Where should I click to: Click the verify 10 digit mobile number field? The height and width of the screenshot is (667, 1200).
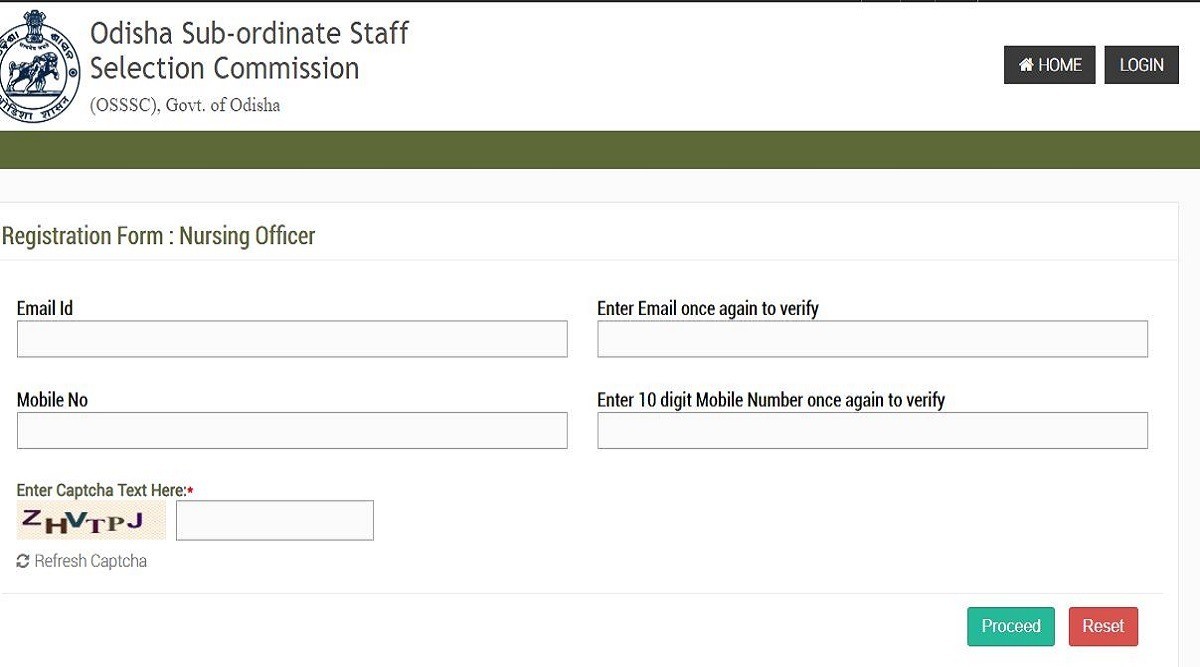click(872, 431)
